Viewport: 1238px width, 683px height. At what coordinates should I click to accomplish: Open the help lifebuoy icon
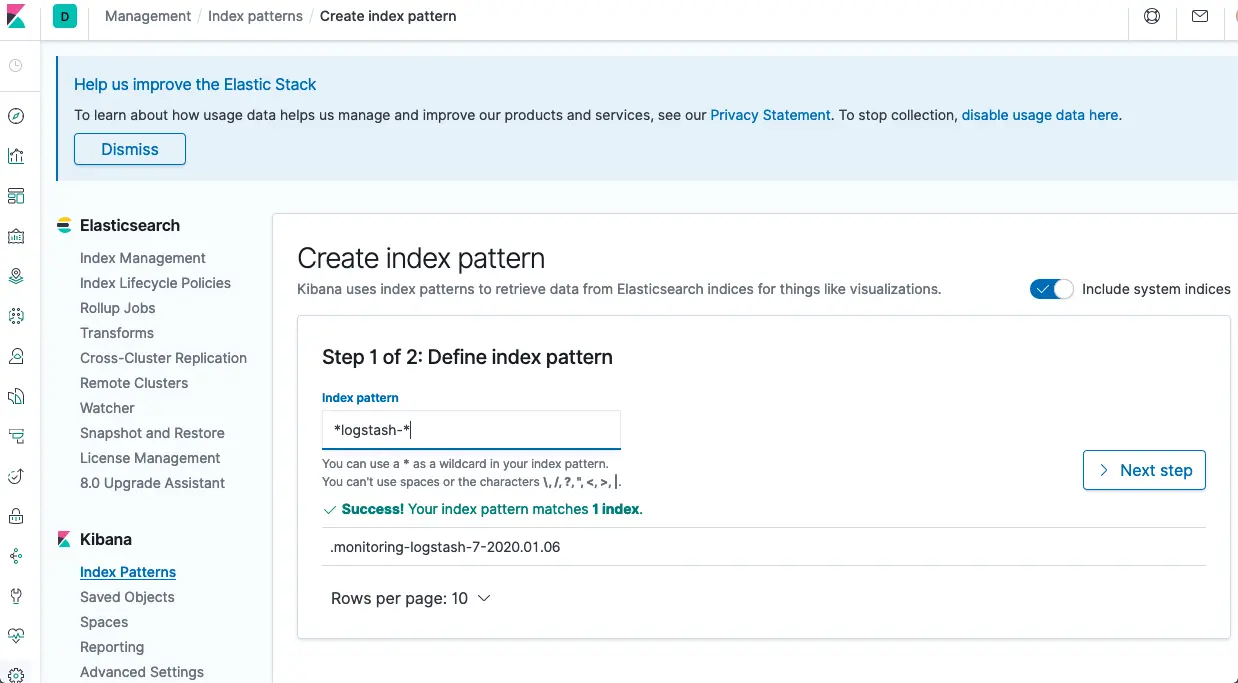pos(1152,16)
